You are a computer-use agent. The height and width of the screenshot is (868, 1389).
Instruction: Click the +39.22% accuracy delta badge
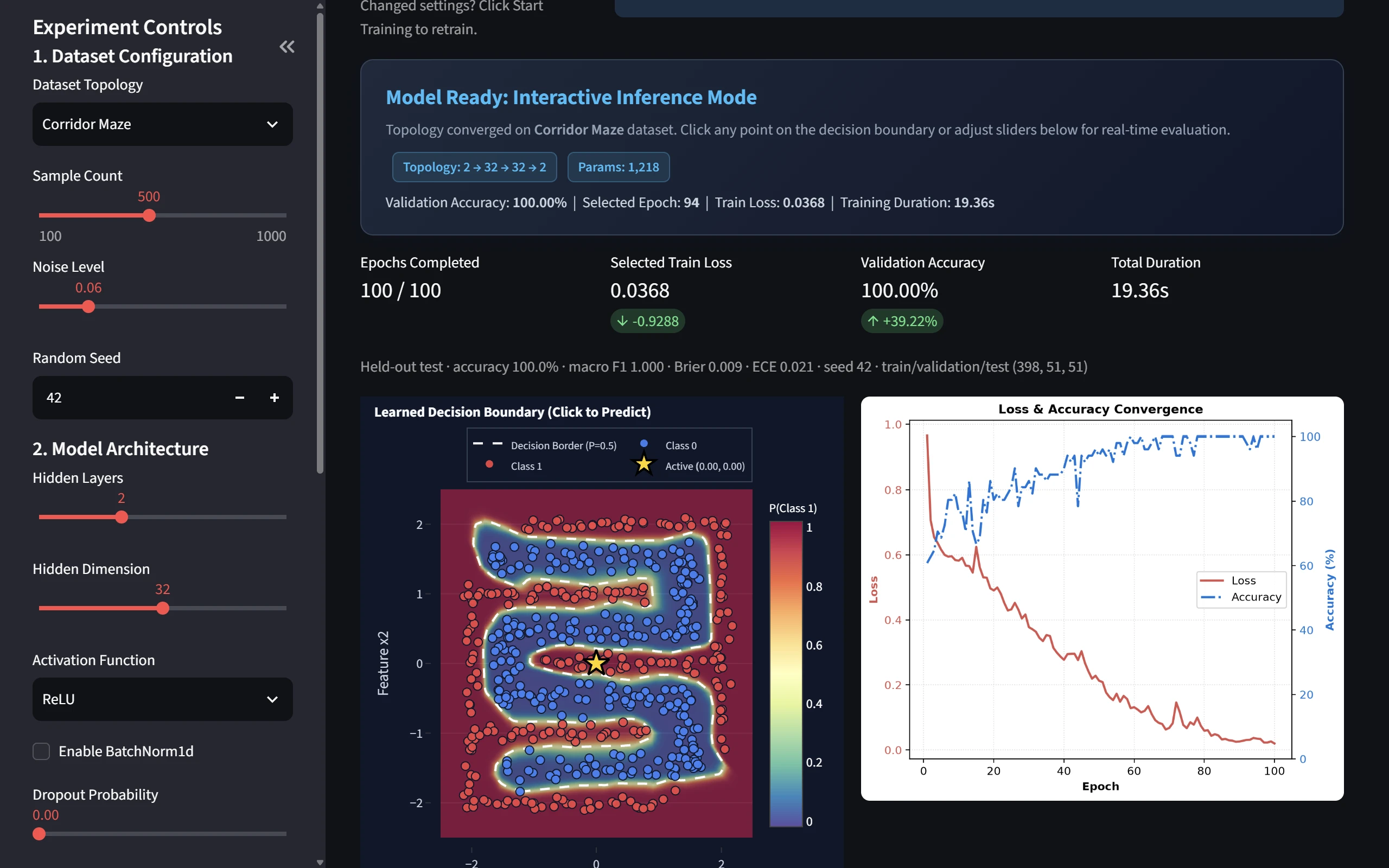click(x=902, y=321)
